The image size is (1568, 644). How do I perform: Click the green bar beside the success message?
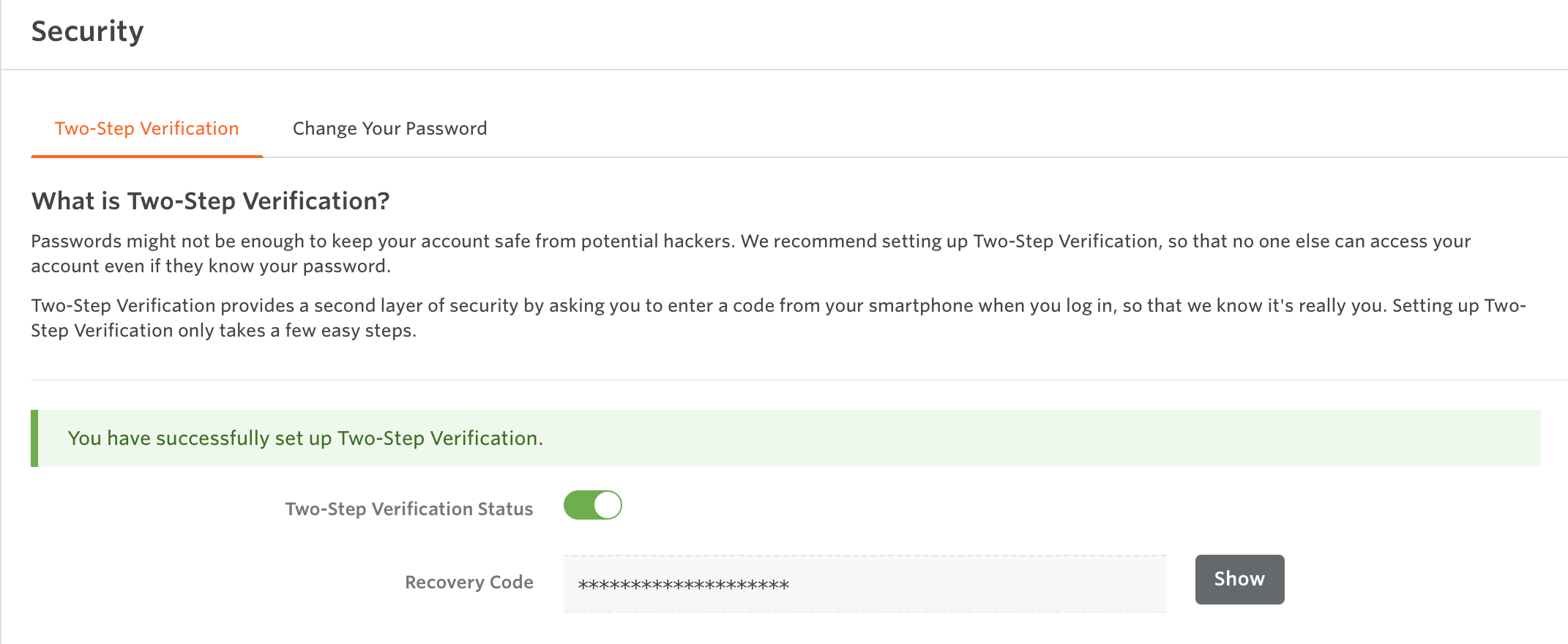pos(33,438)
